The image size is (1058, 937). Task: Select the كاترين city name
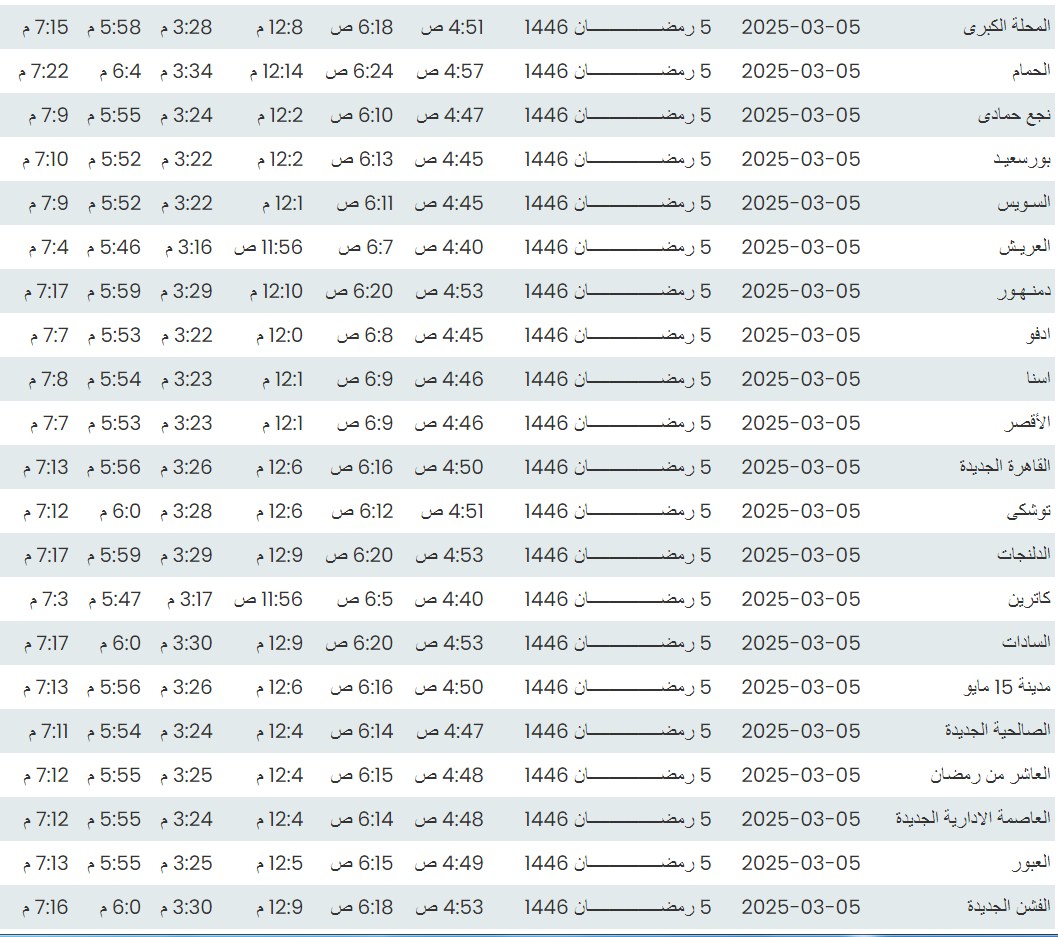[1029, 600]
